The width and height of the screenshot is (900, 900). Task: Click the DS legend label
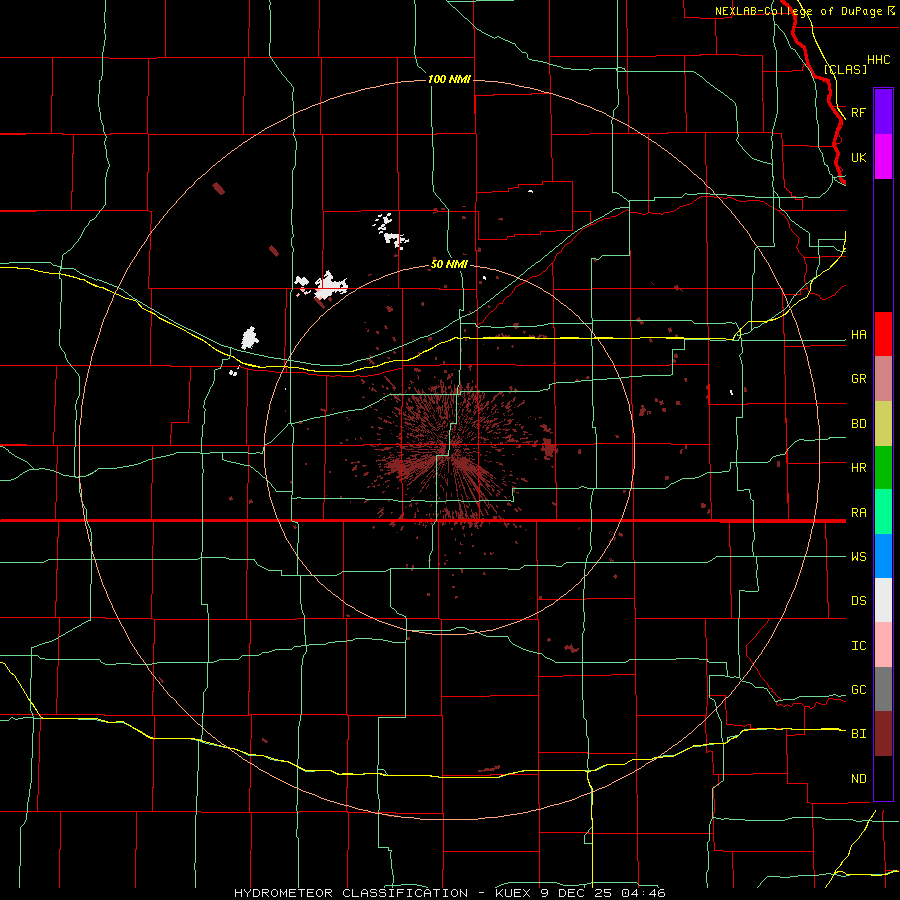pos(859,601)
